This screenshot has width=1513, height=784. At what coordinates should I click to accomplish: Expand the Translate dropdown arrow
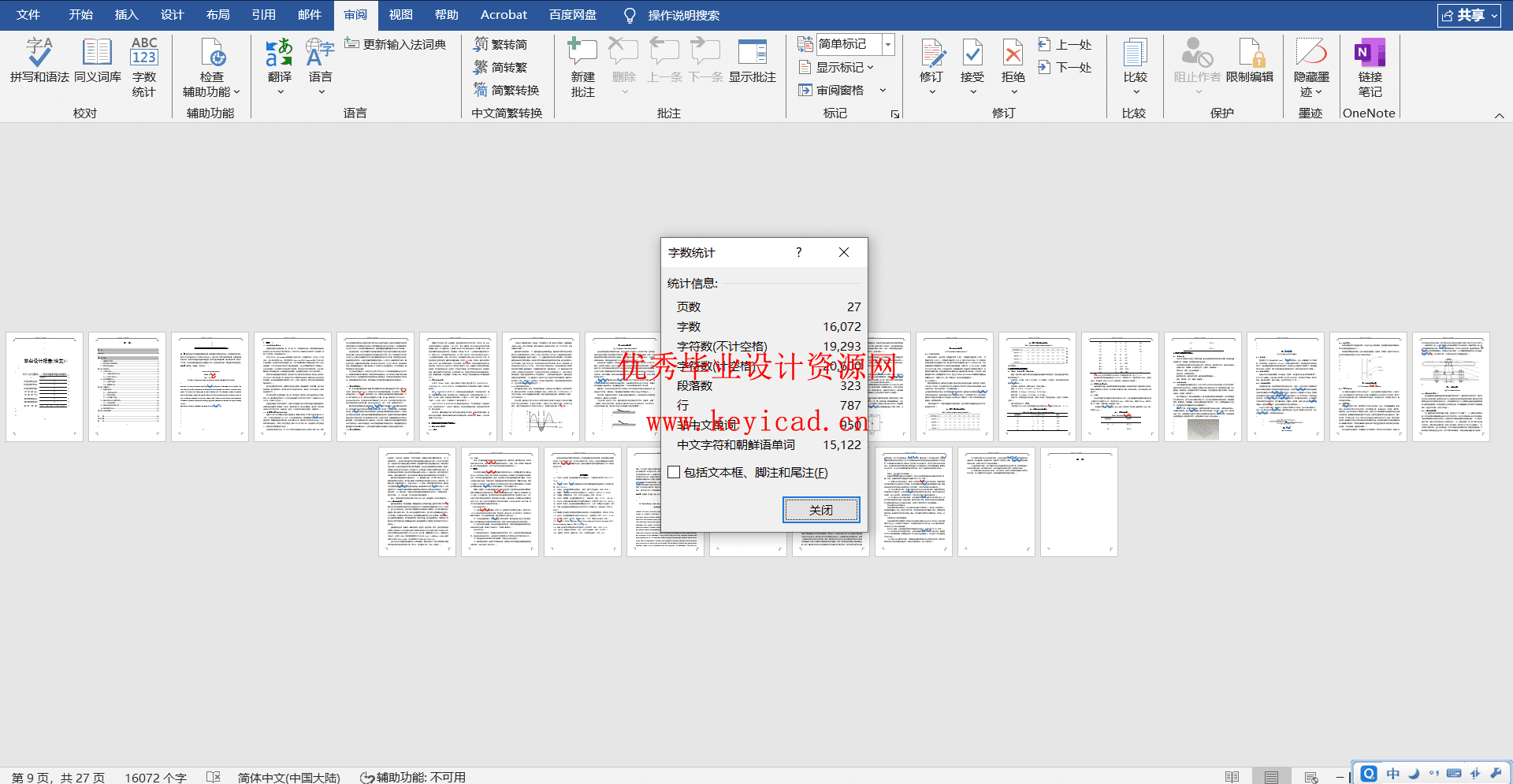point(280,92)
